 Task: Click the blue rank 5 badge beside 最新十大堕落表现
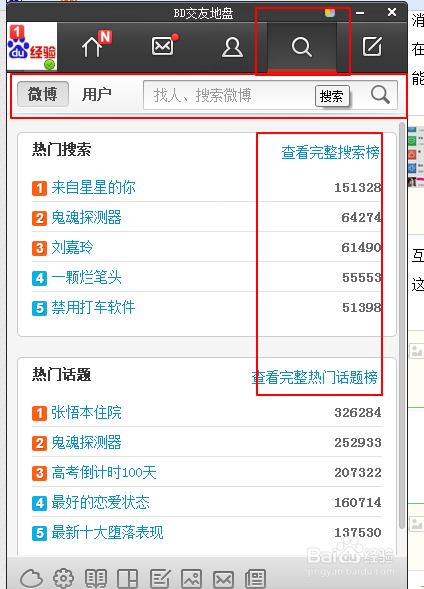(39, 533)
